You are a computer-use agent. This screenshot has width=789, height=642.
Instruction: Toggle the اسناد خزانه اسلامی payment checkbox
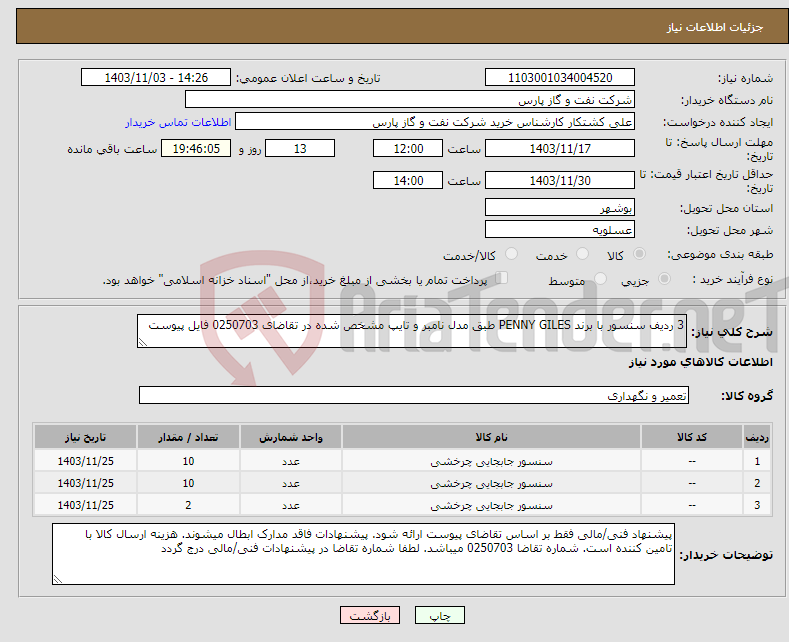[503, 280]
